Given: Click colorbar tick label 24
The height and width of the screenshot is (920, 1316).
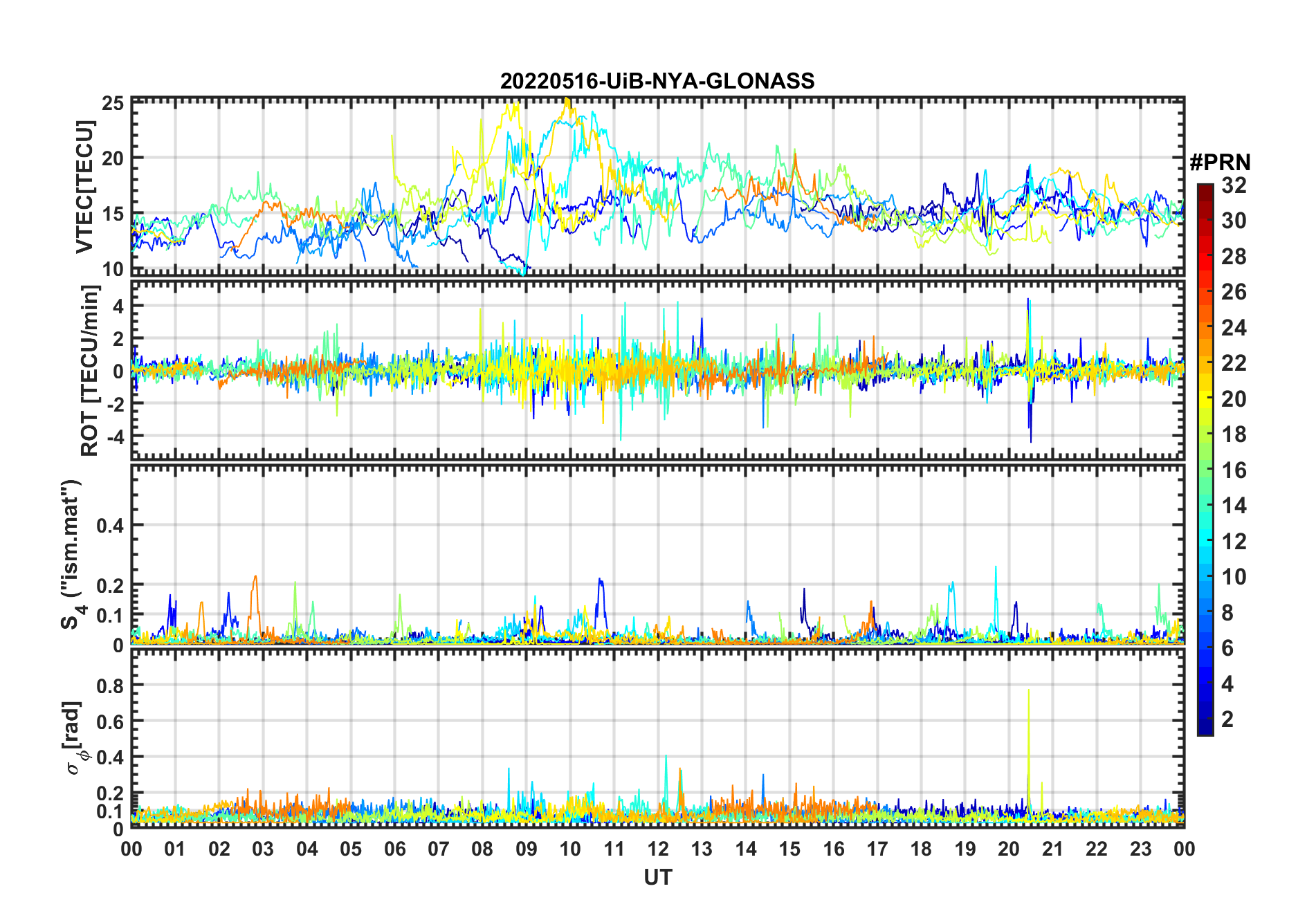Looking at the screenshot, I should 1234,328.
